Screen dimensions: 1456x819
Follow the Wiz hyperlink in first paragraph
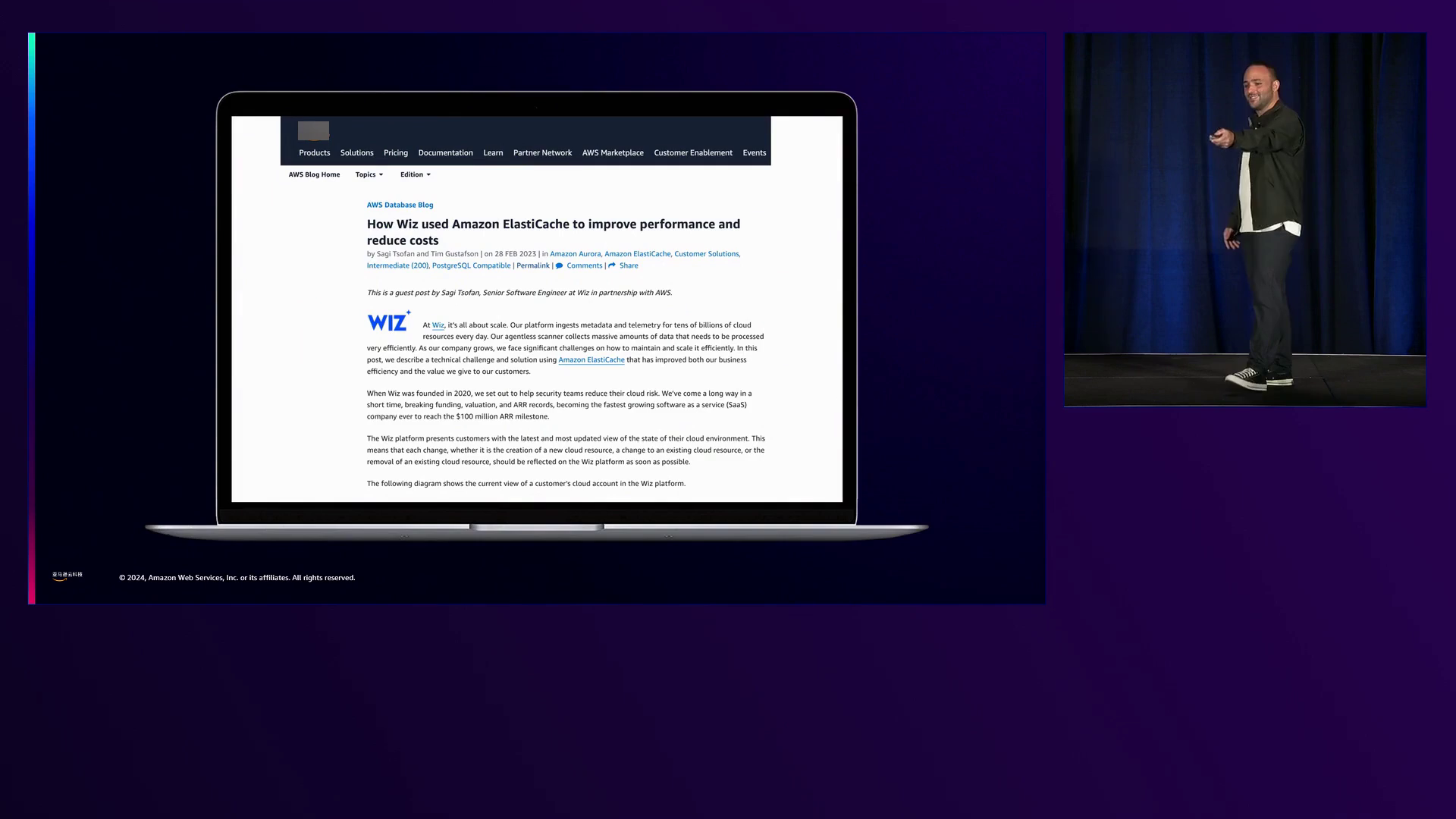(x=438, y=325)
